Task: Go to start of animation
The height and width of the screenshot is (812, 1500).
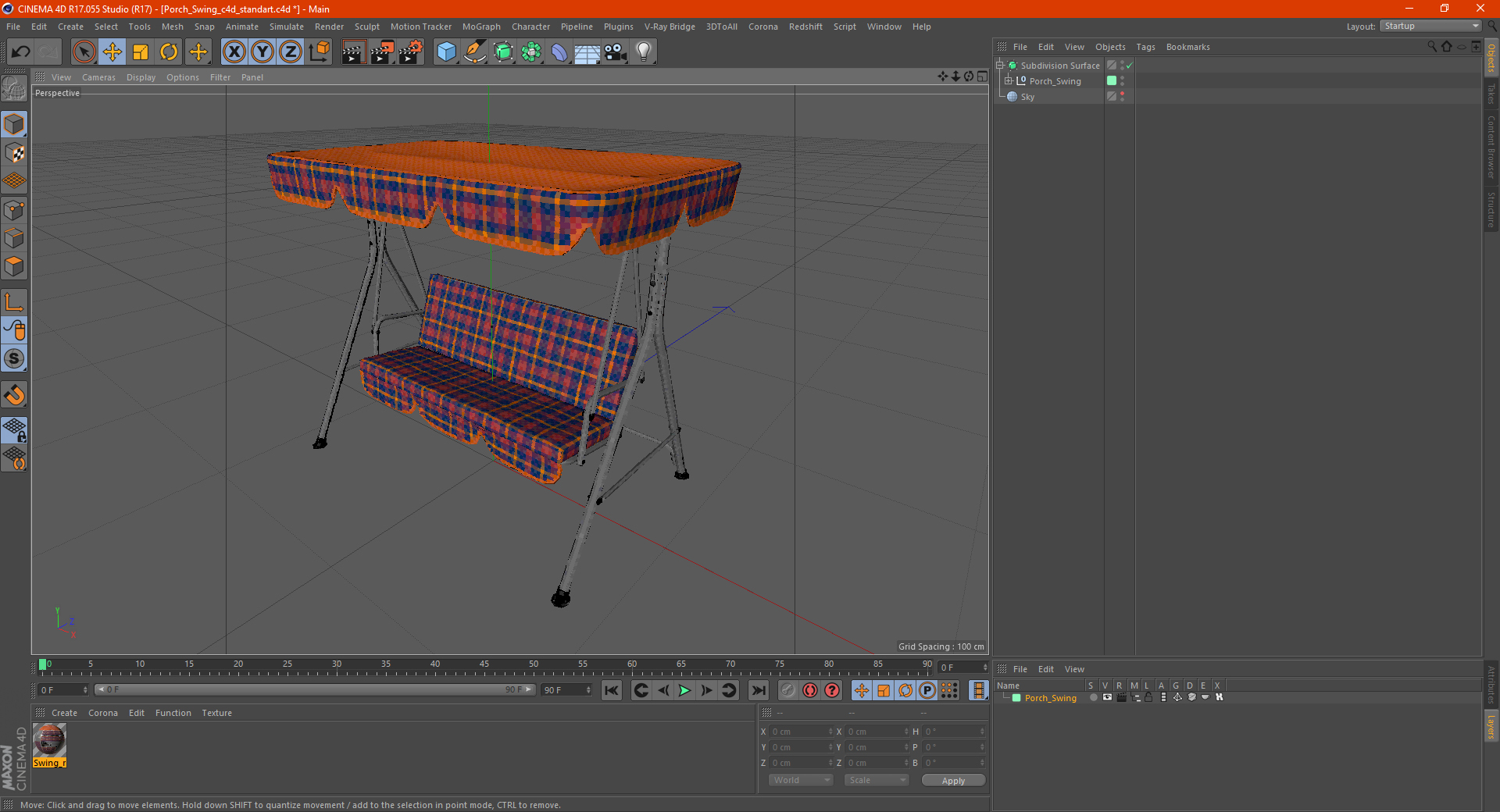Action: (612, 690)
